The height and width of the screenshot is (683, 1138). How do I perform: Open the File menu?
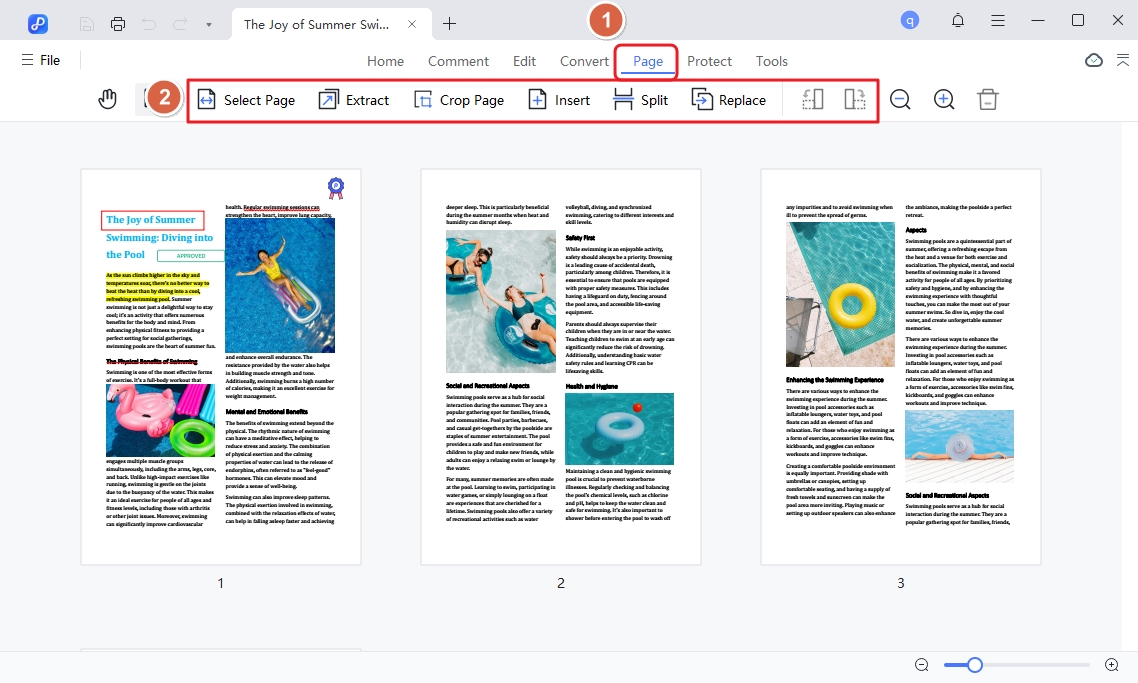(41, 61)
